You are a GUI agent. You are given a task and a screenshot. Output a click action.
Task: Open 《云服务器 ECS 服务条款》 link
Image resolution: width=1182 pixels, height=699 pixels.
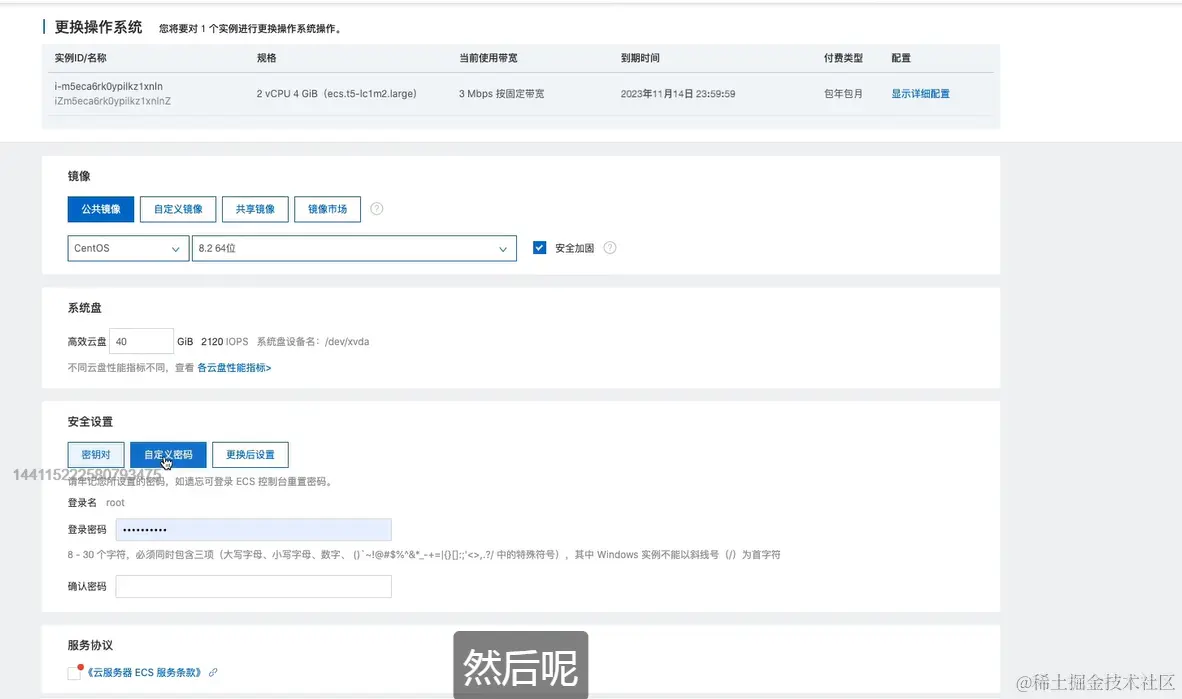tap(145, 673)
